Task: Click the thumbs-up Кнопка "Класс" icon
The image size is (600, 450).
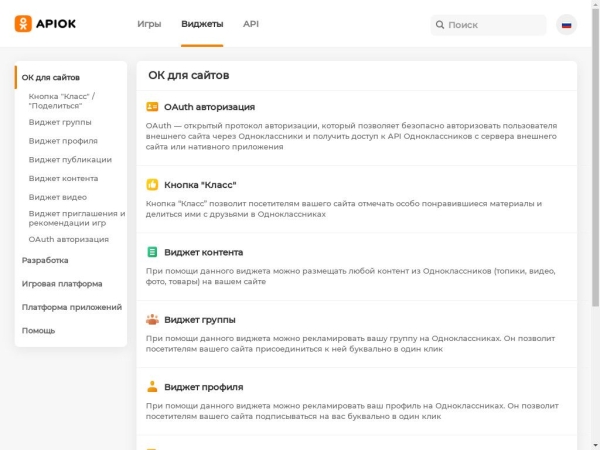Action: tap(152, 185)
